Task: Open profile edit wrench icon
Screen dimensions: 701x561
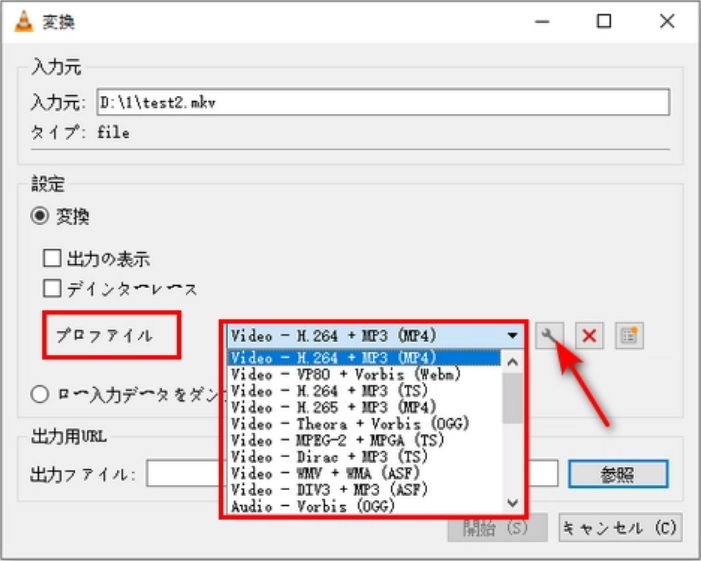Action: pyautogui.click(x=549, y=336)
